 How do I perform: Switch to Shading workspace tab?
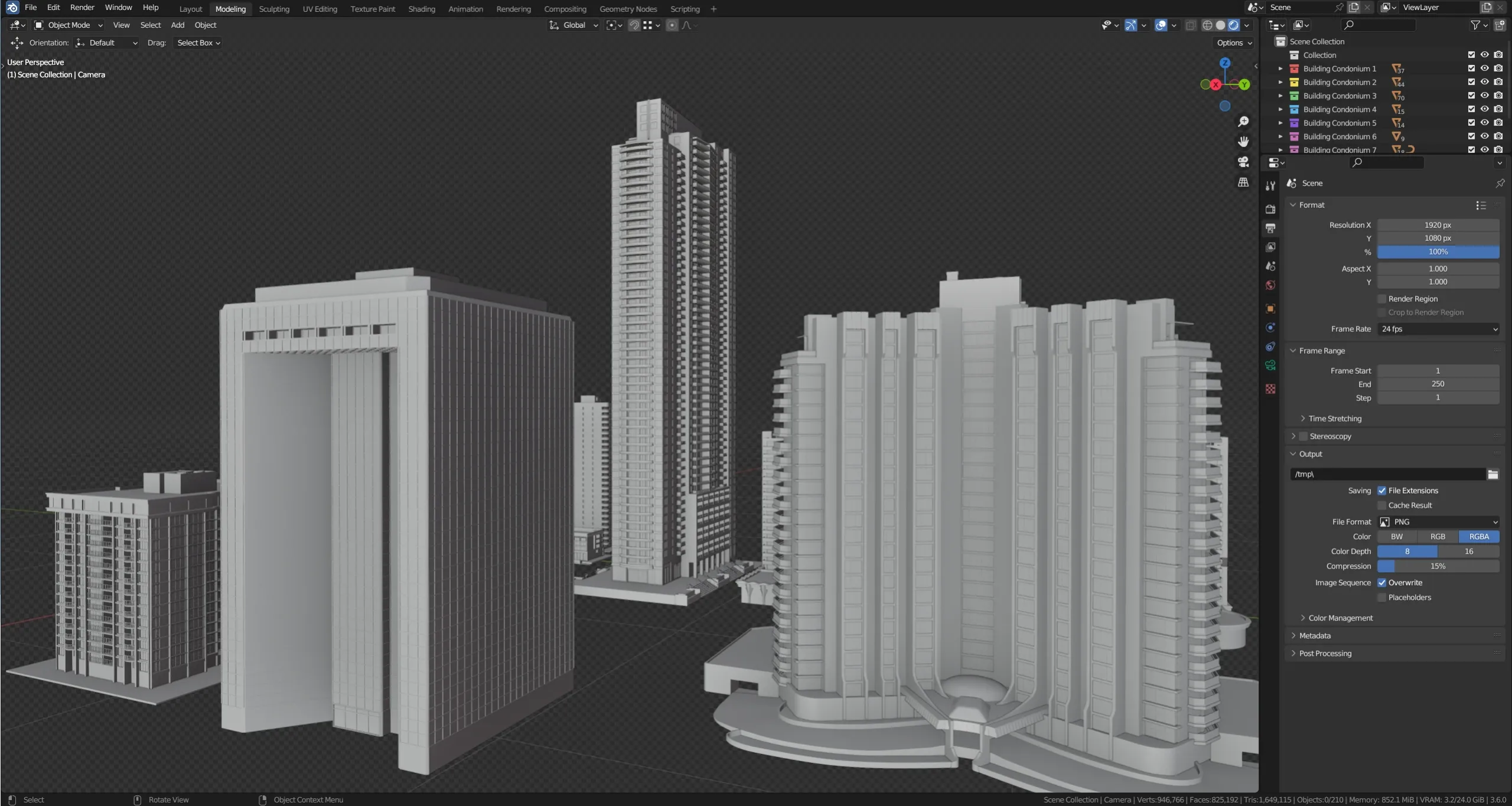pyautogui.click(x=422, y=9)
